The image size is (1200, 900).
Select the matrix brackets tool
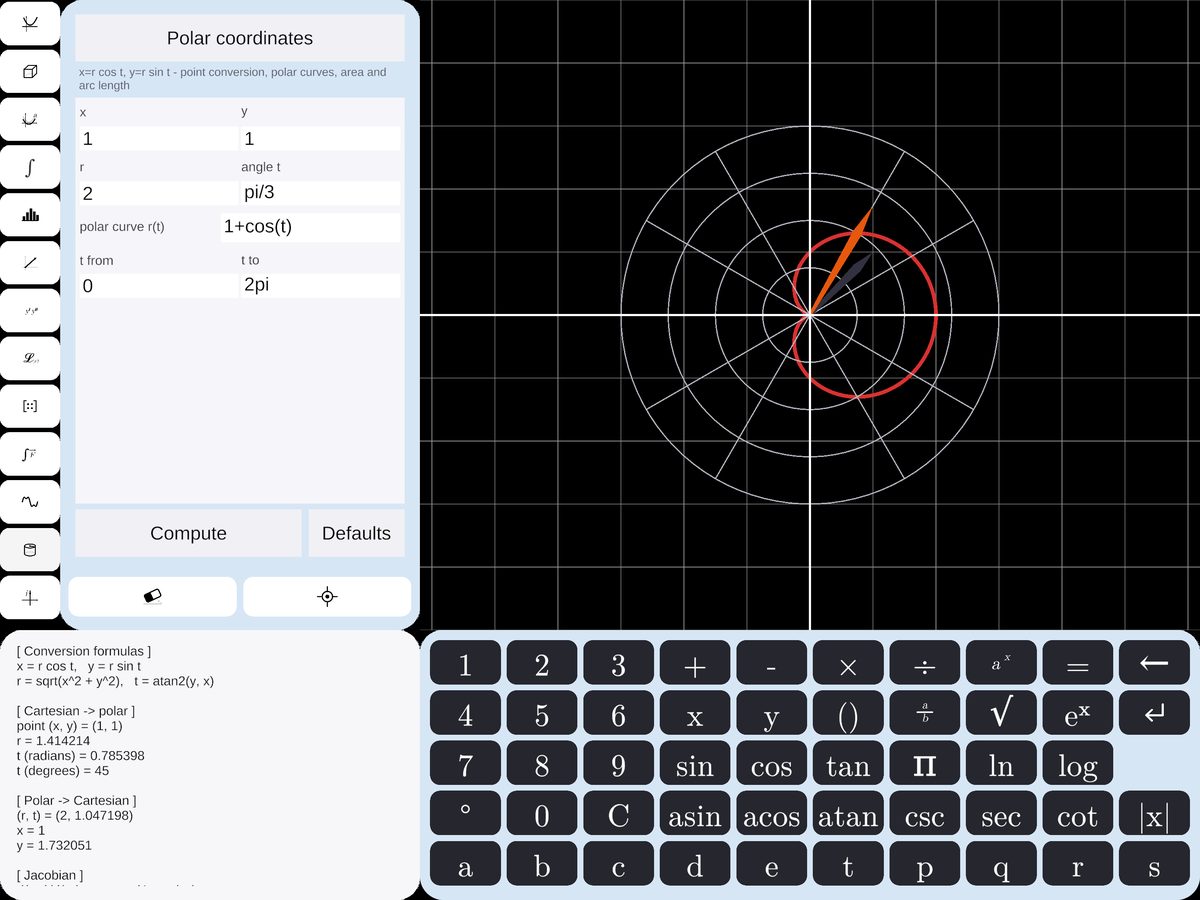[30, 407]
